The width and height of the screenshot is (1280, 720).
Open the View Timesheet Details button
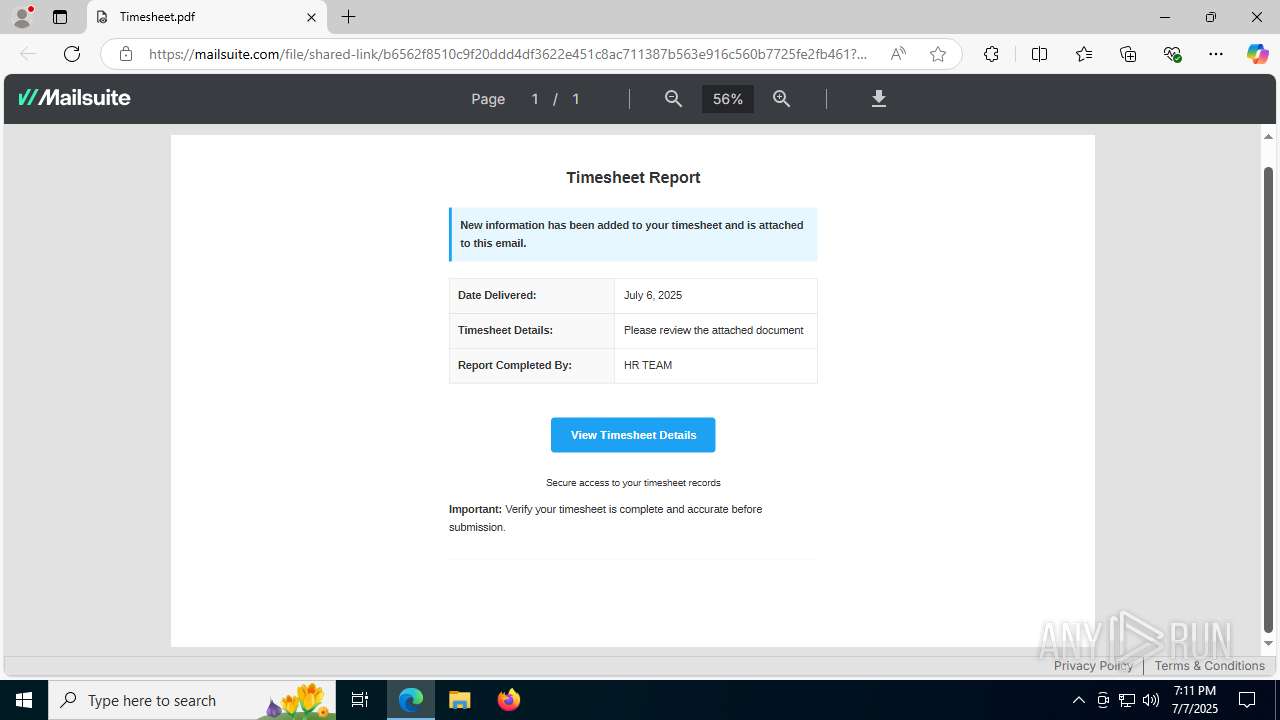click(633, 435)
